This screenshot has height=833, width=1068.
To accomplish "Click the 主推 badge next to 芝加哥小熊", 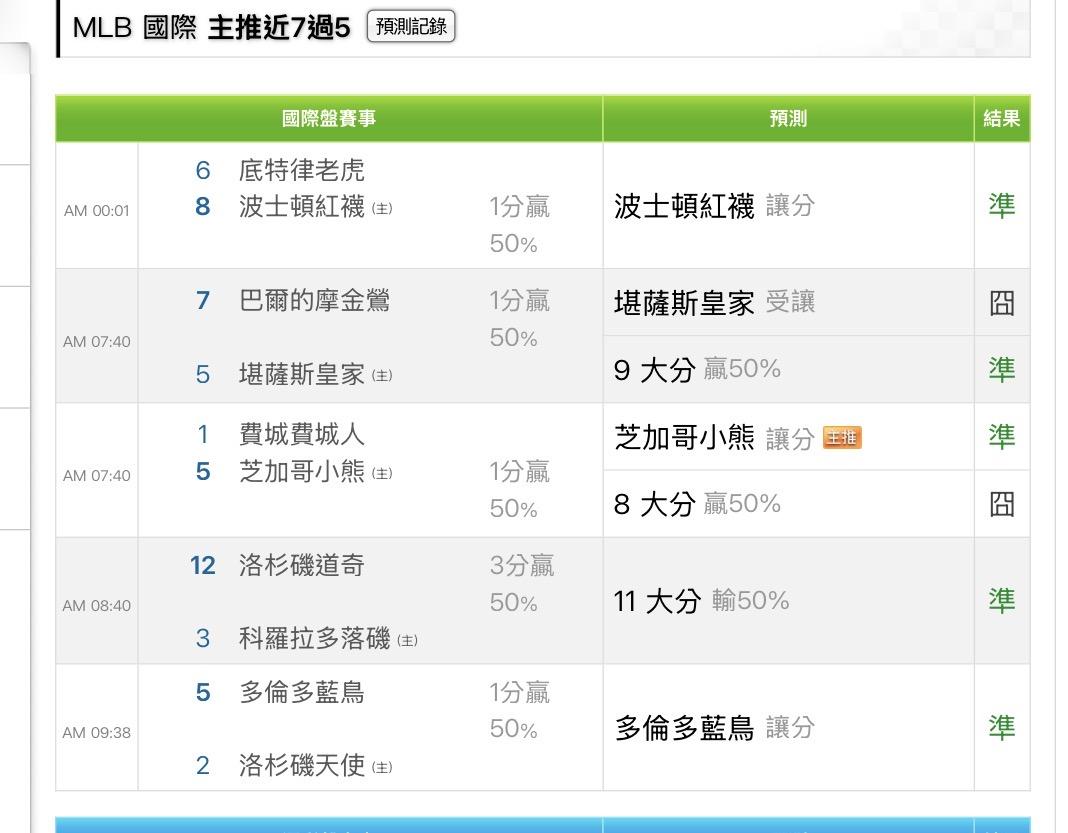I will point(841,437).
